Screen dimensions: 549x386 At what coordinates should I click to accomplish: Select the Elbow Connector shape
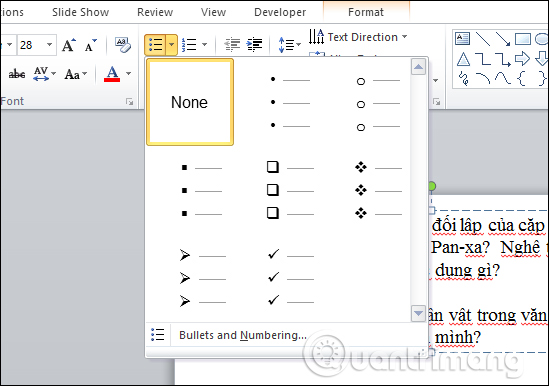(483, 59)
